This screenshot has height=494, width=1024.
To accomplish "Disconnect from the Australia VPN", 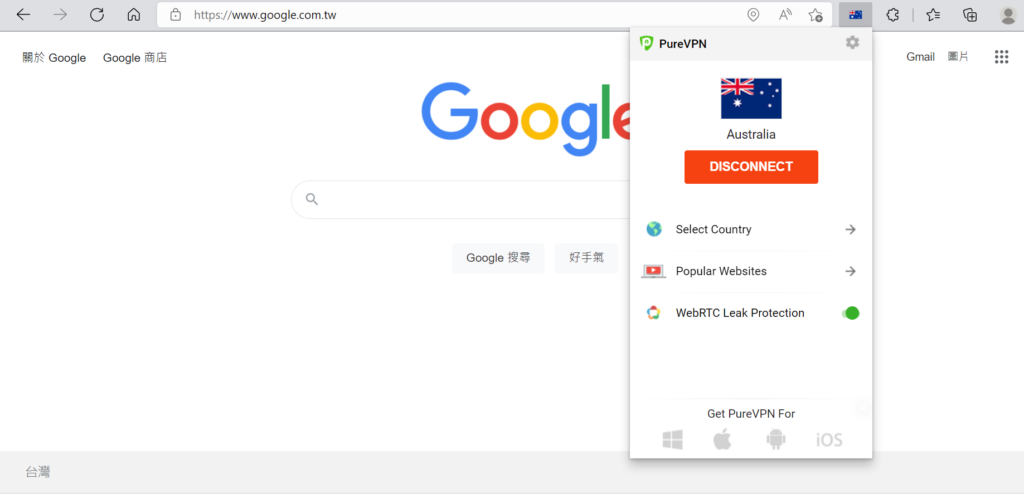I will point(751,167).
